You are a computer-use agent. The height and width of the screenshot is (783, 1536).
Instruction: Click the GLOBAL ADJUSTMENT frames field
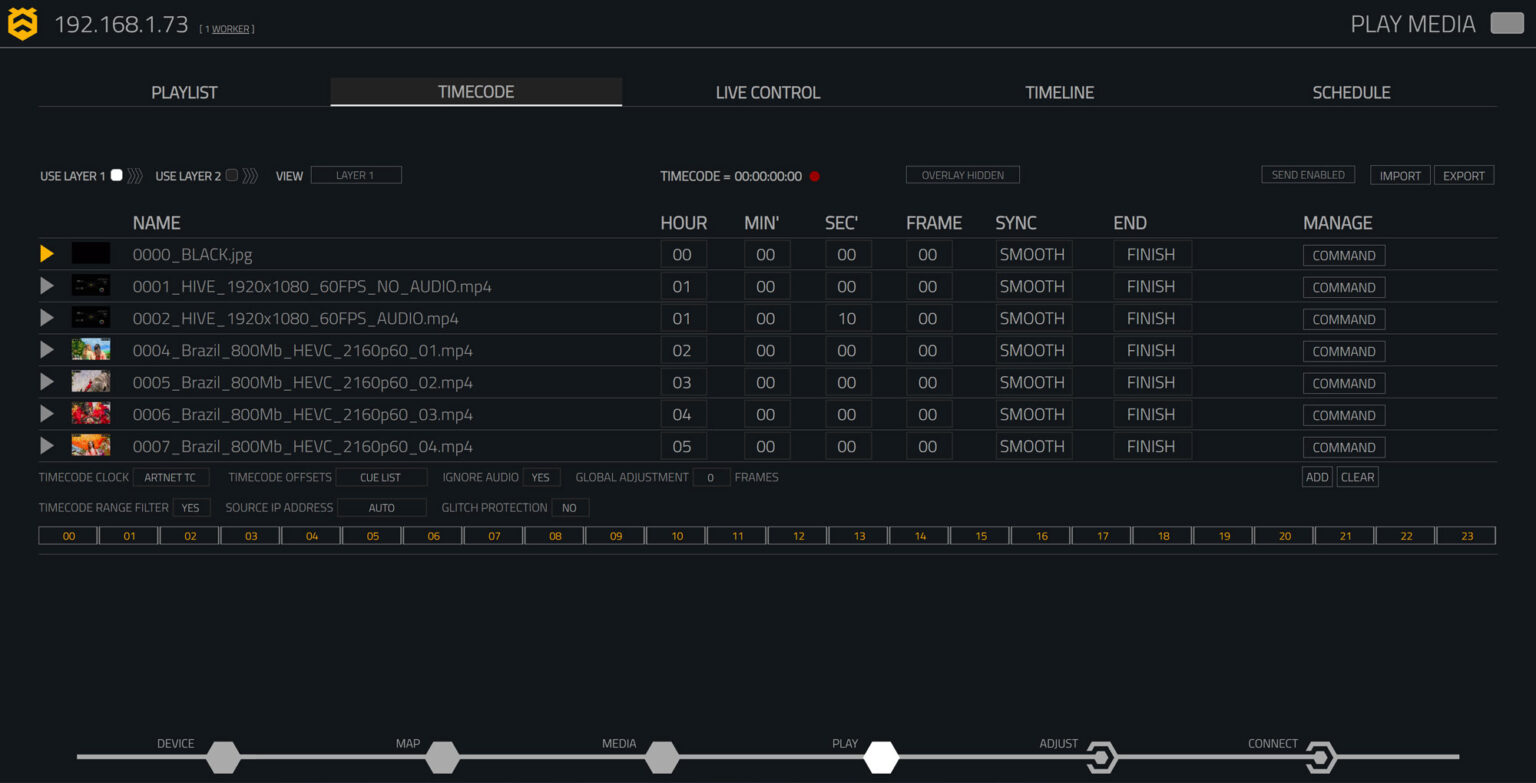click(x=710, y=477)
